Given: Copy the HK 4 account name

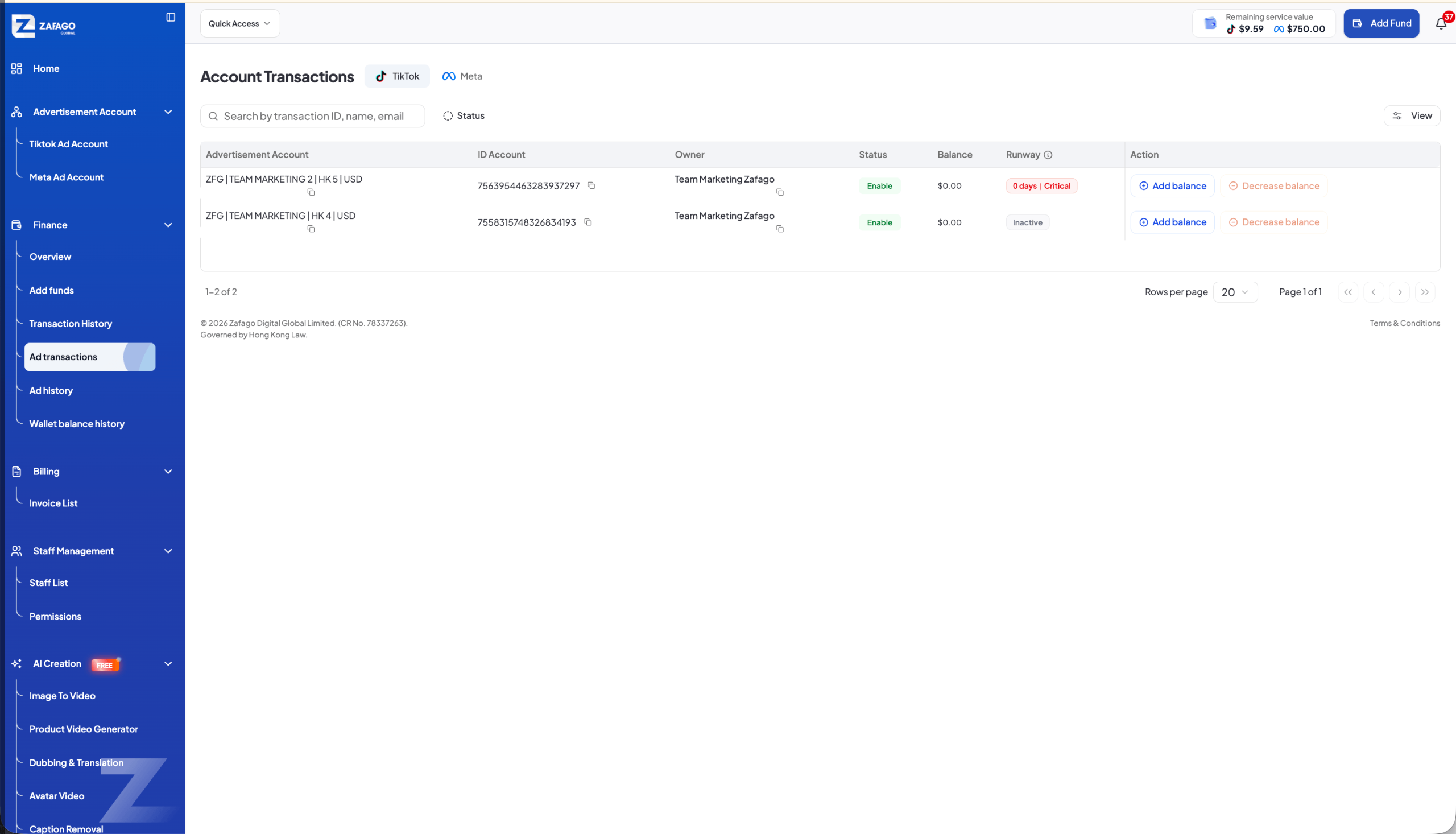Looking at the screenshot, I should point(311,229).
